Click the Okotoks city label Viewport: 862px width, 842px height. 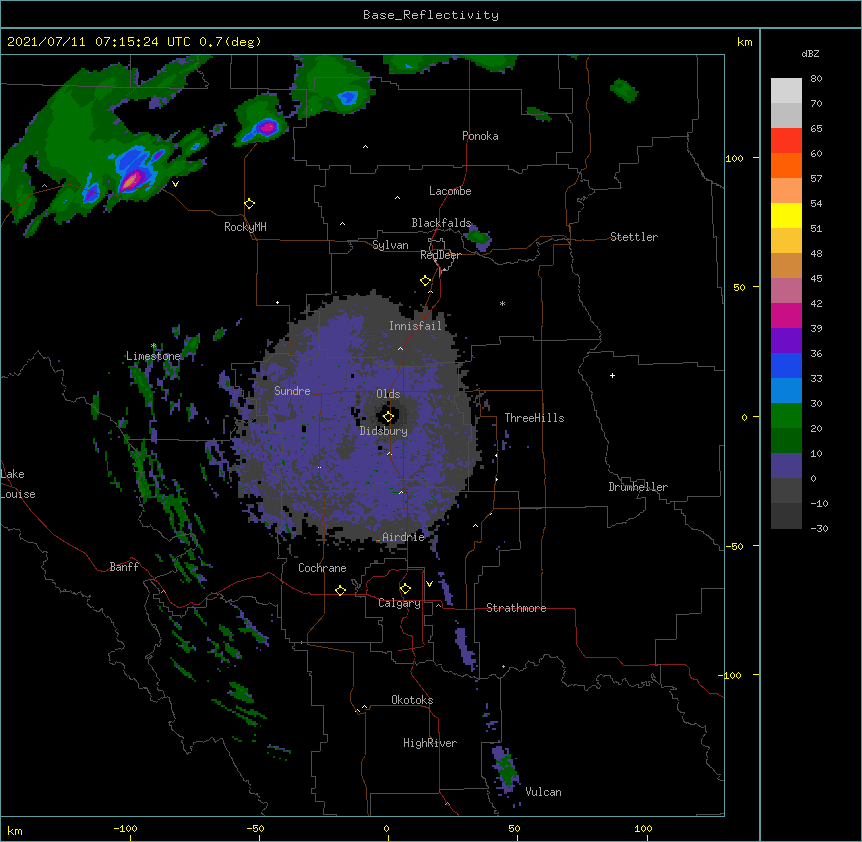click(x=412, y=700)
